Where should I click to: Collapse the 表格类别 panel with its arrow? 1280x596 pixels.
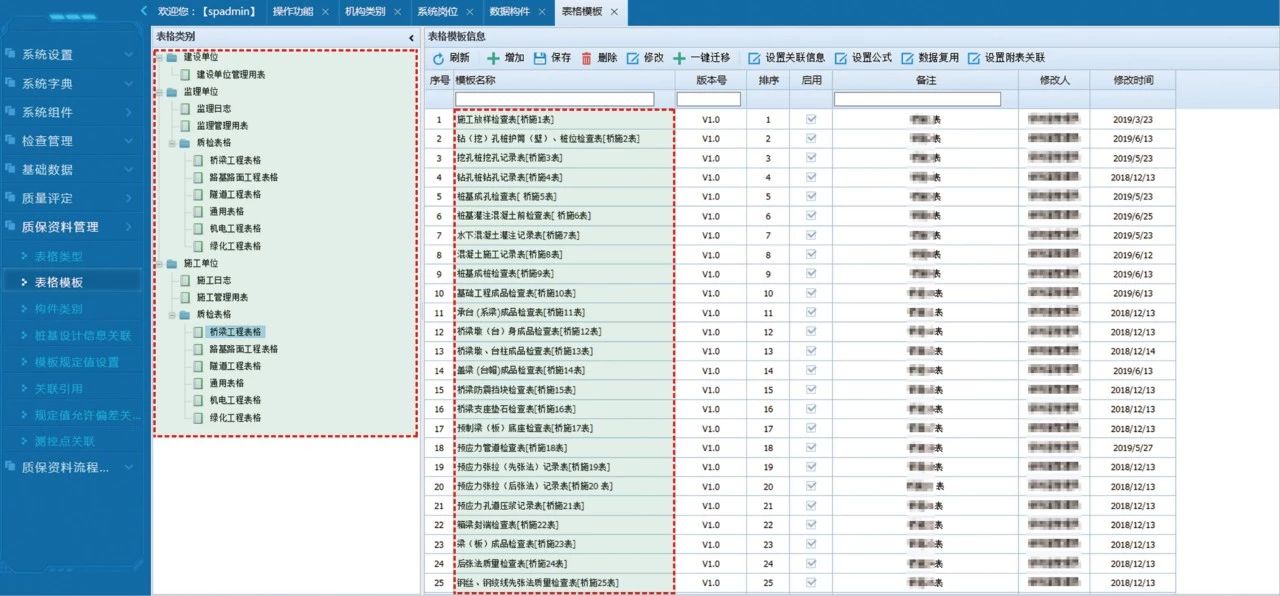(x=412, y=37)
